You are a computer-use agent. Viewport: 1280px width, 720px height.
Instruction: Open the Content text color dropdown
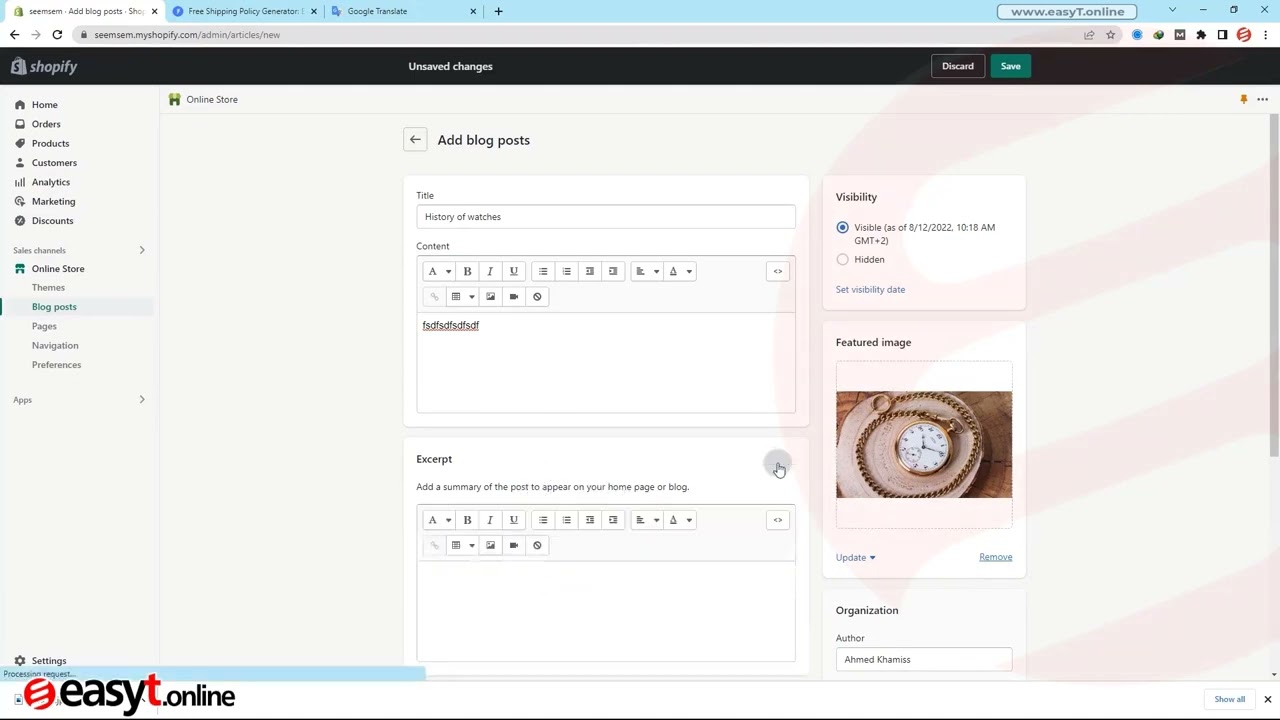pos(679,271)
